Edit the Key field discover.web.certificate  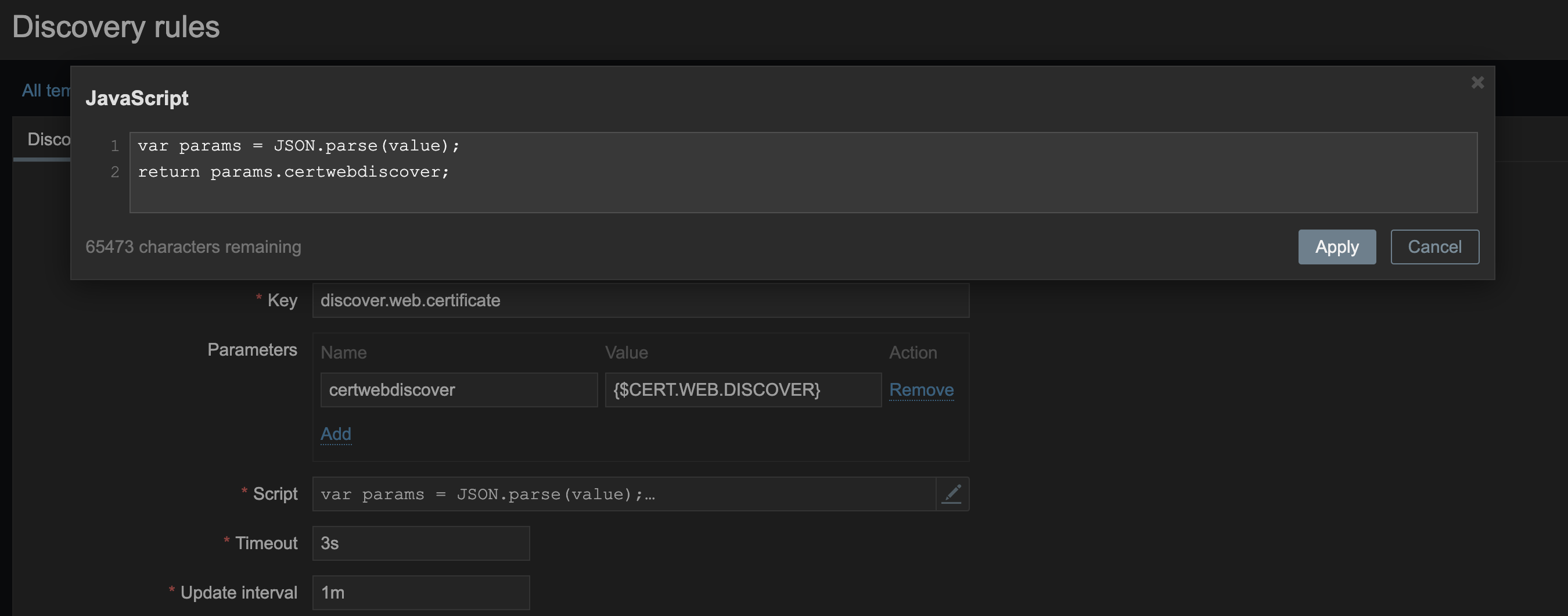[641, 300]
